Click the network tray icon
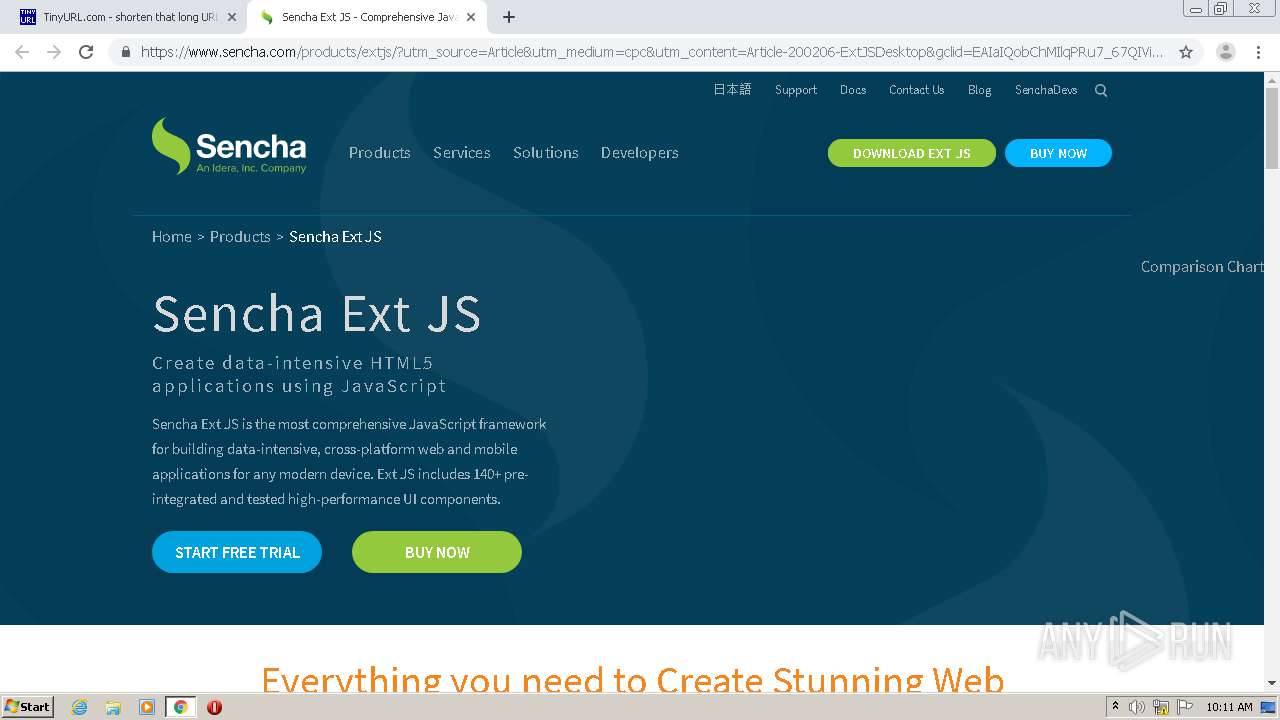This screenshot has height=720, width=1280. 1161,707
